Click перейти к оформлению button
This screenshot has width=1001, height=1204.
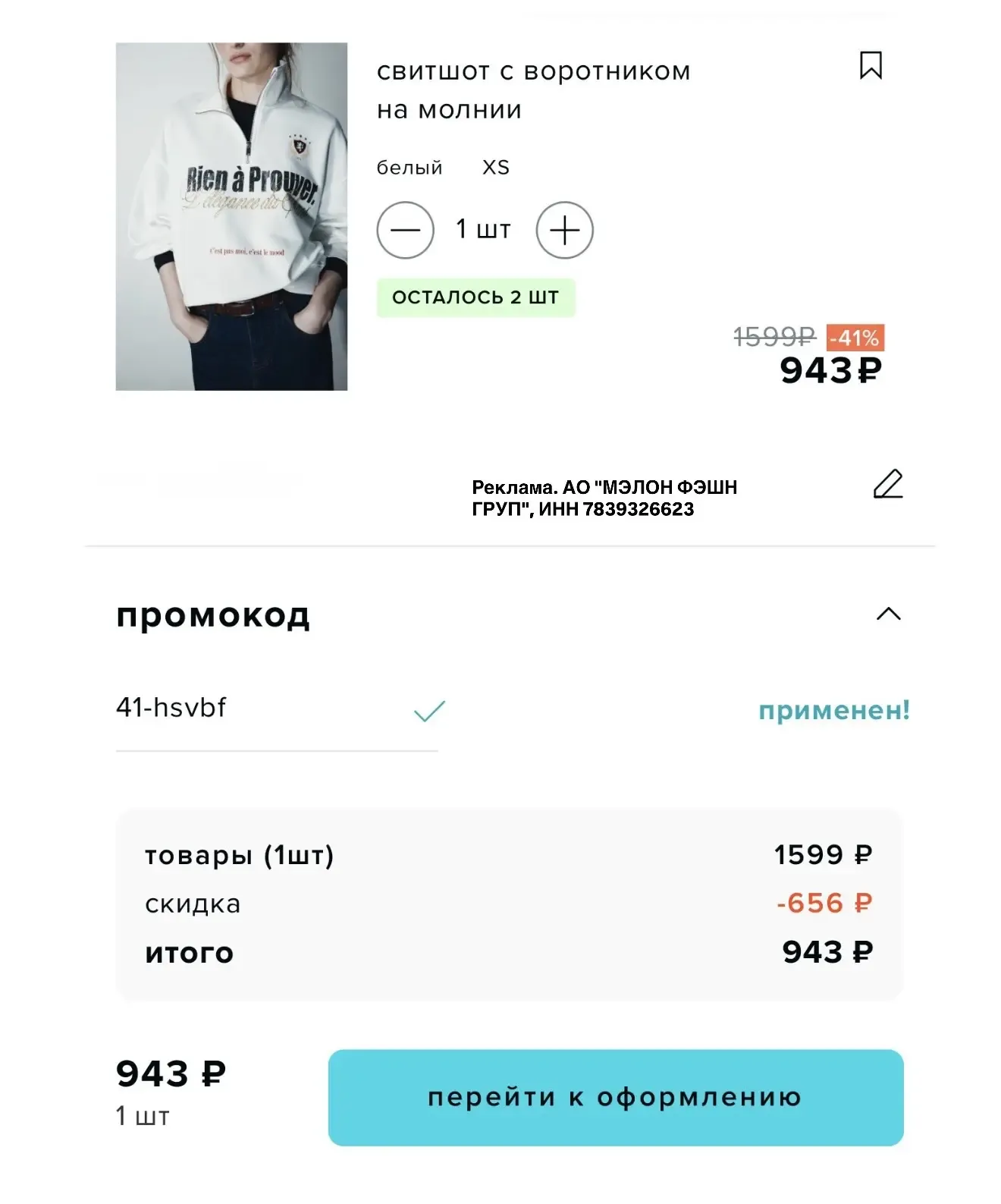pos(616,1097)
